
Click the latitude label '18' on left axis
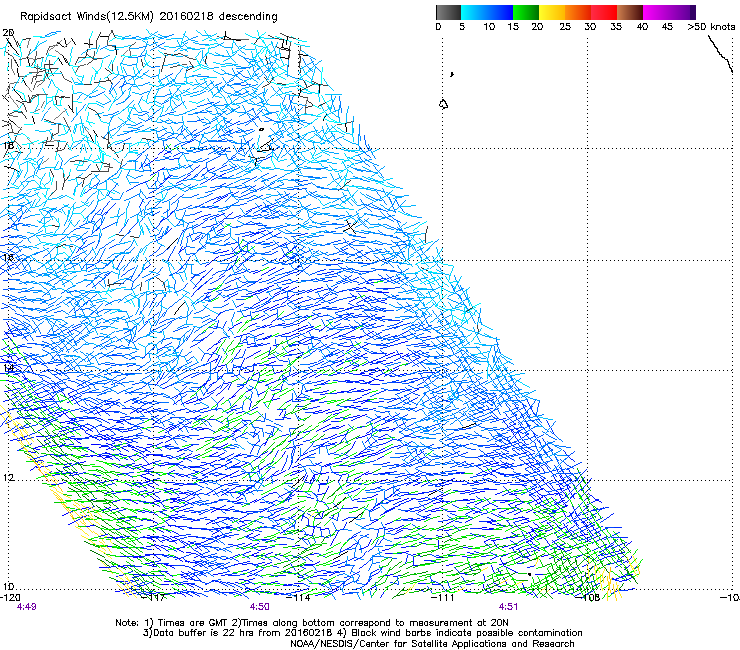pos(8,145)
